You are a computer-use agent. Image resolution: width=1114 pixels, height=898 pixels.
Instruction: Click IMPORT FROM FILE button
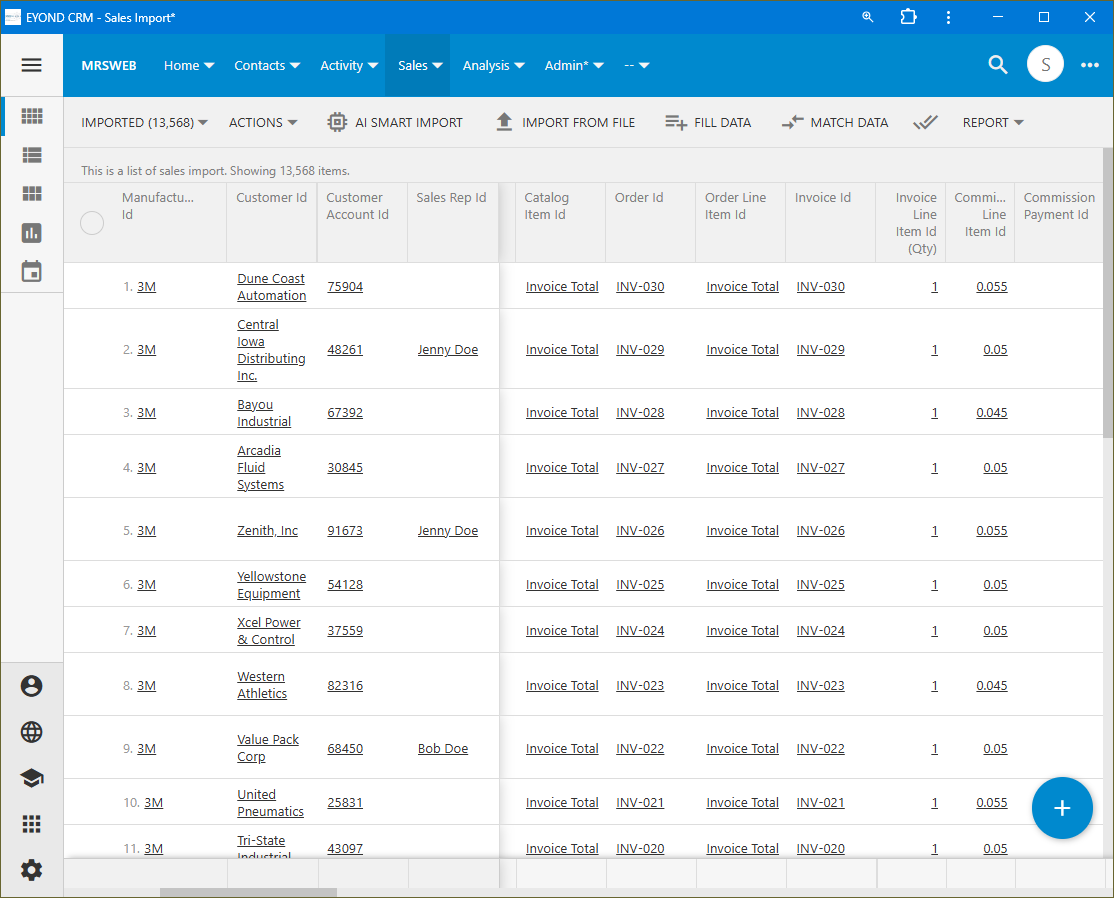coord(565,122)
